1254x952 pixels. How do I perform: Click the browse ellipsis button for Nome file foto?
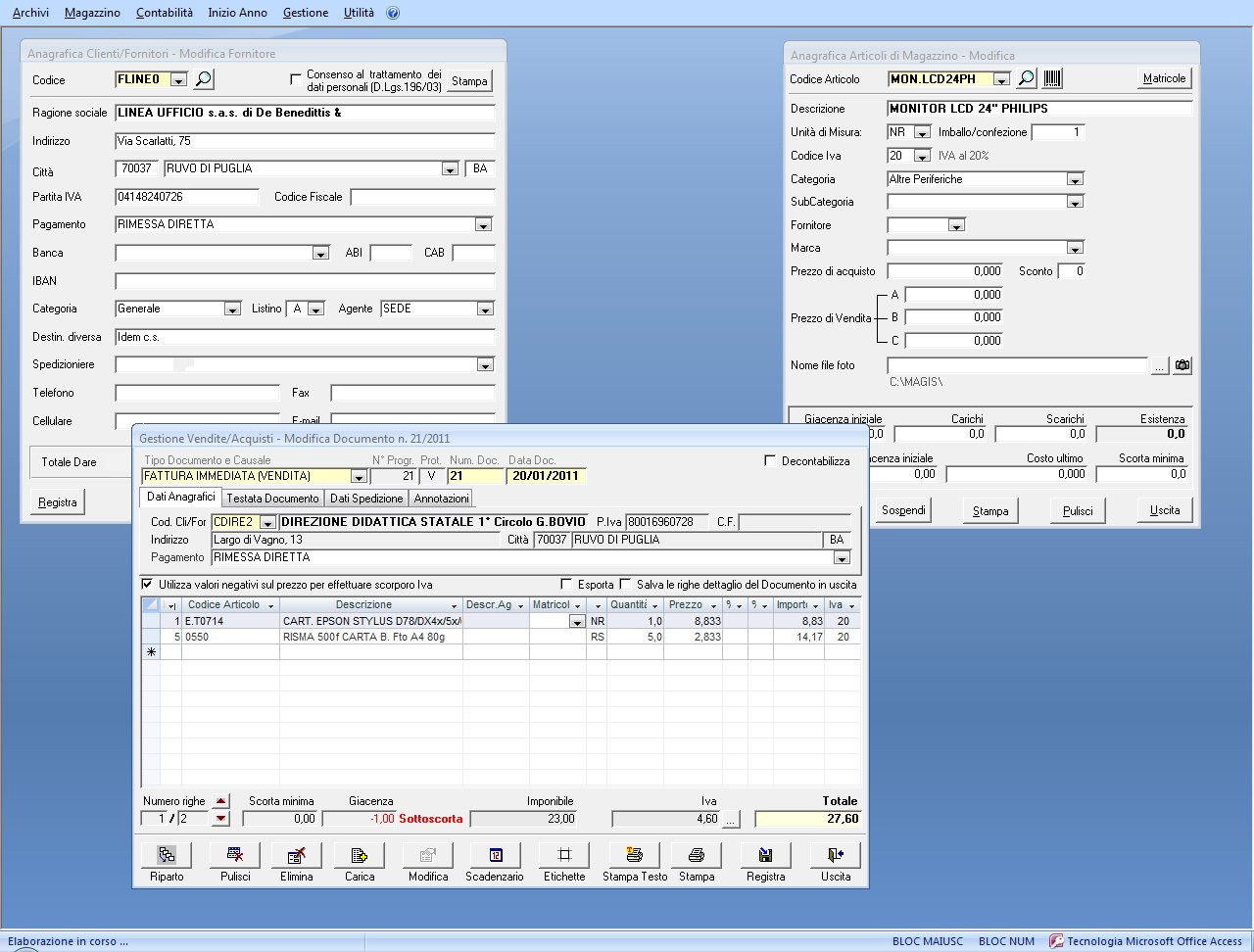(x=1159, y=365)
